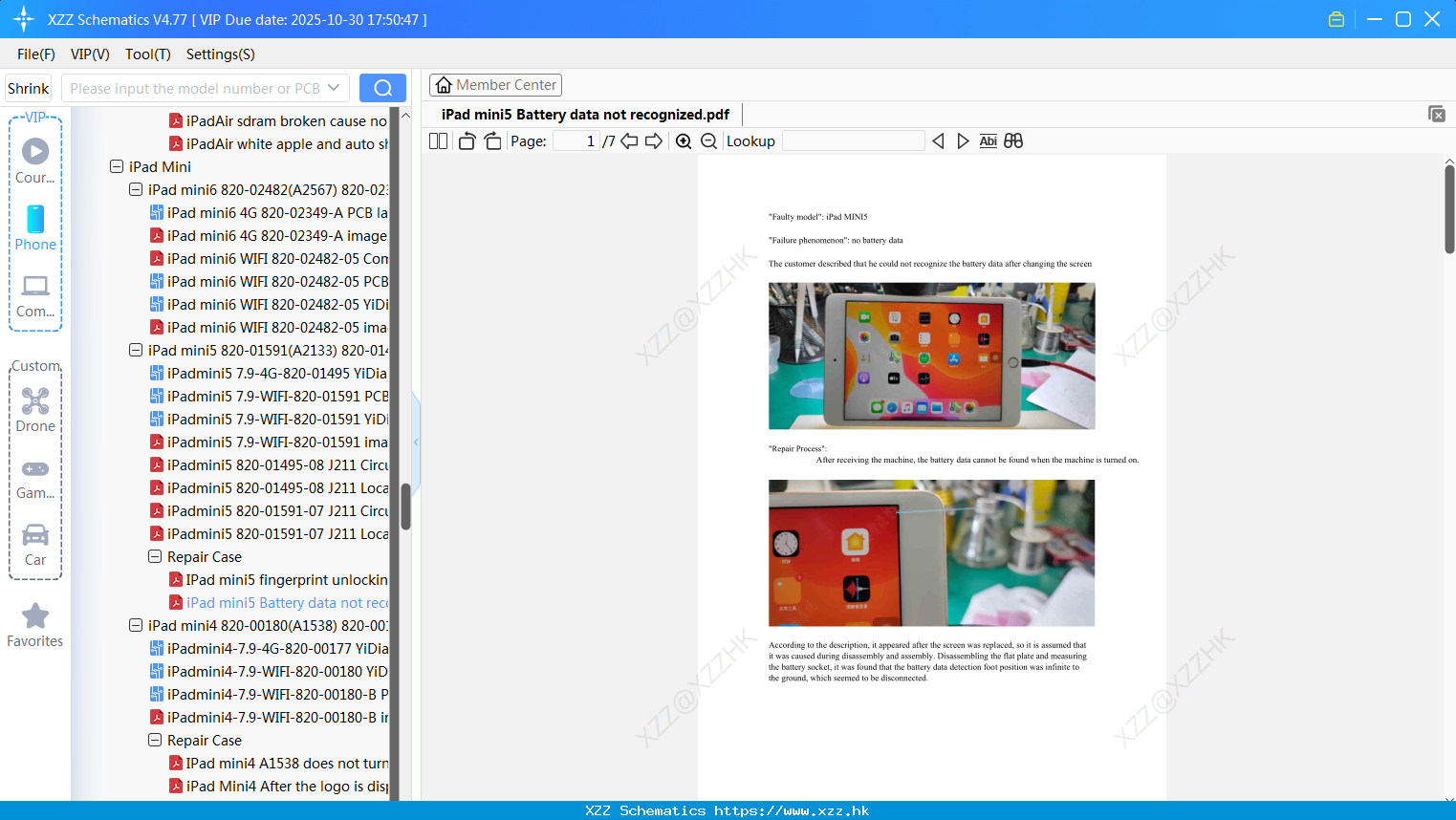Collapse the iPad mini5 820-01591 node
This screenshot has height=820, width=1456.
click(136, 350)
